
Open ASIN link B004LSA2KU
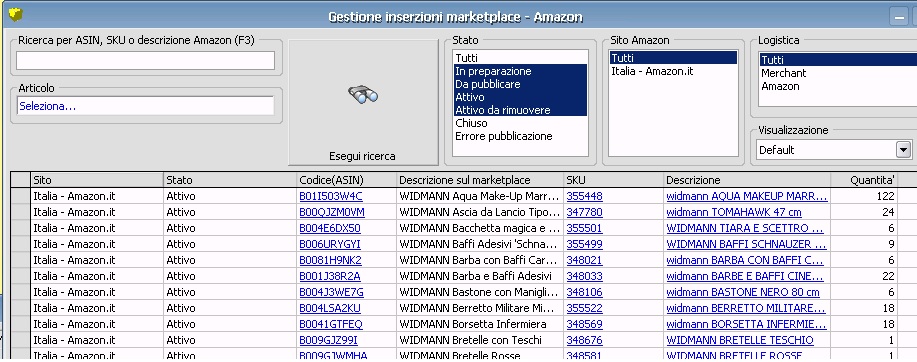pos(330,308)
